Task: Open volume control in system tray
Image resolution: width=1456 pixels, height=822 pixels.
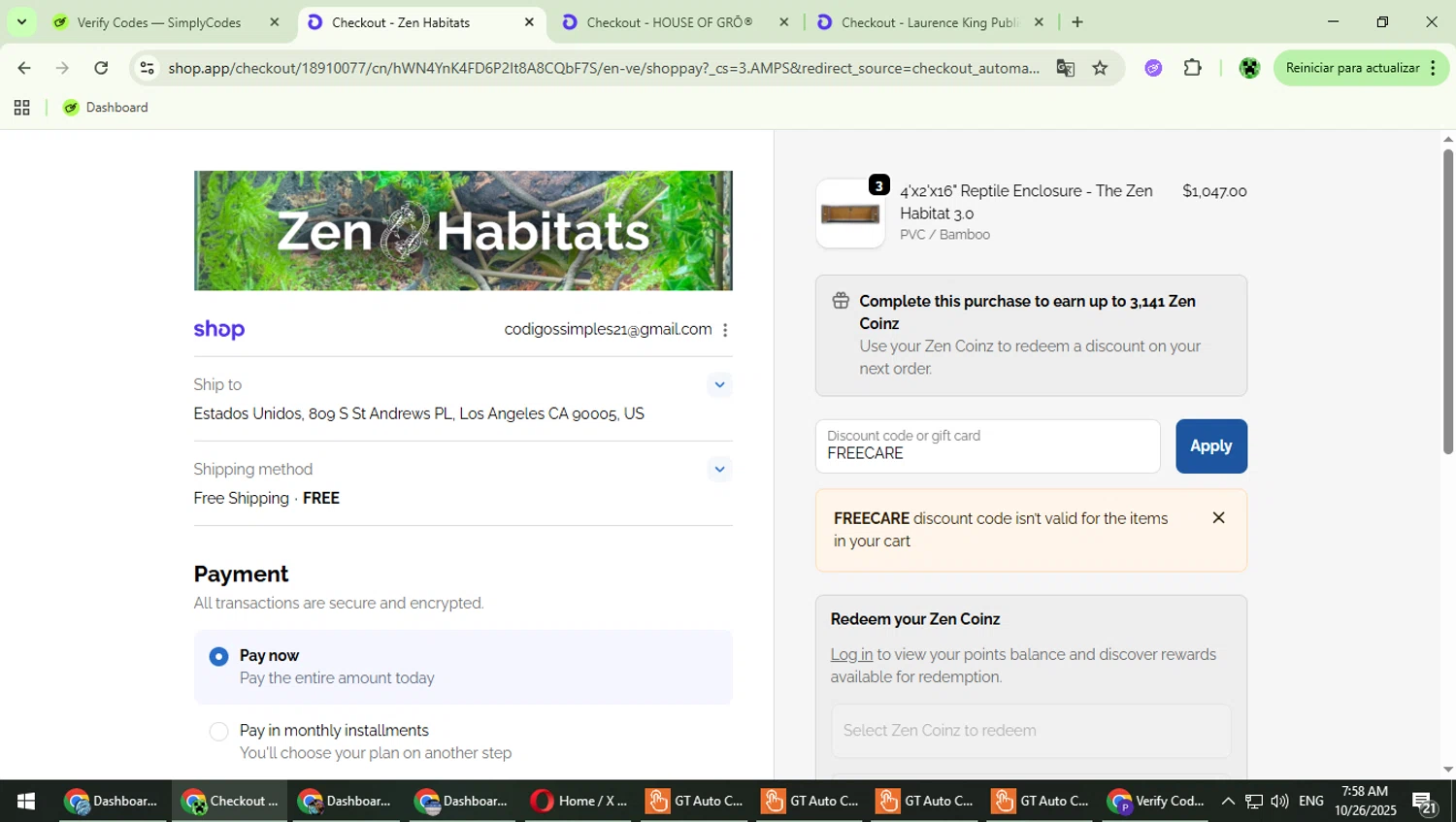Action: pos(1279,802)
